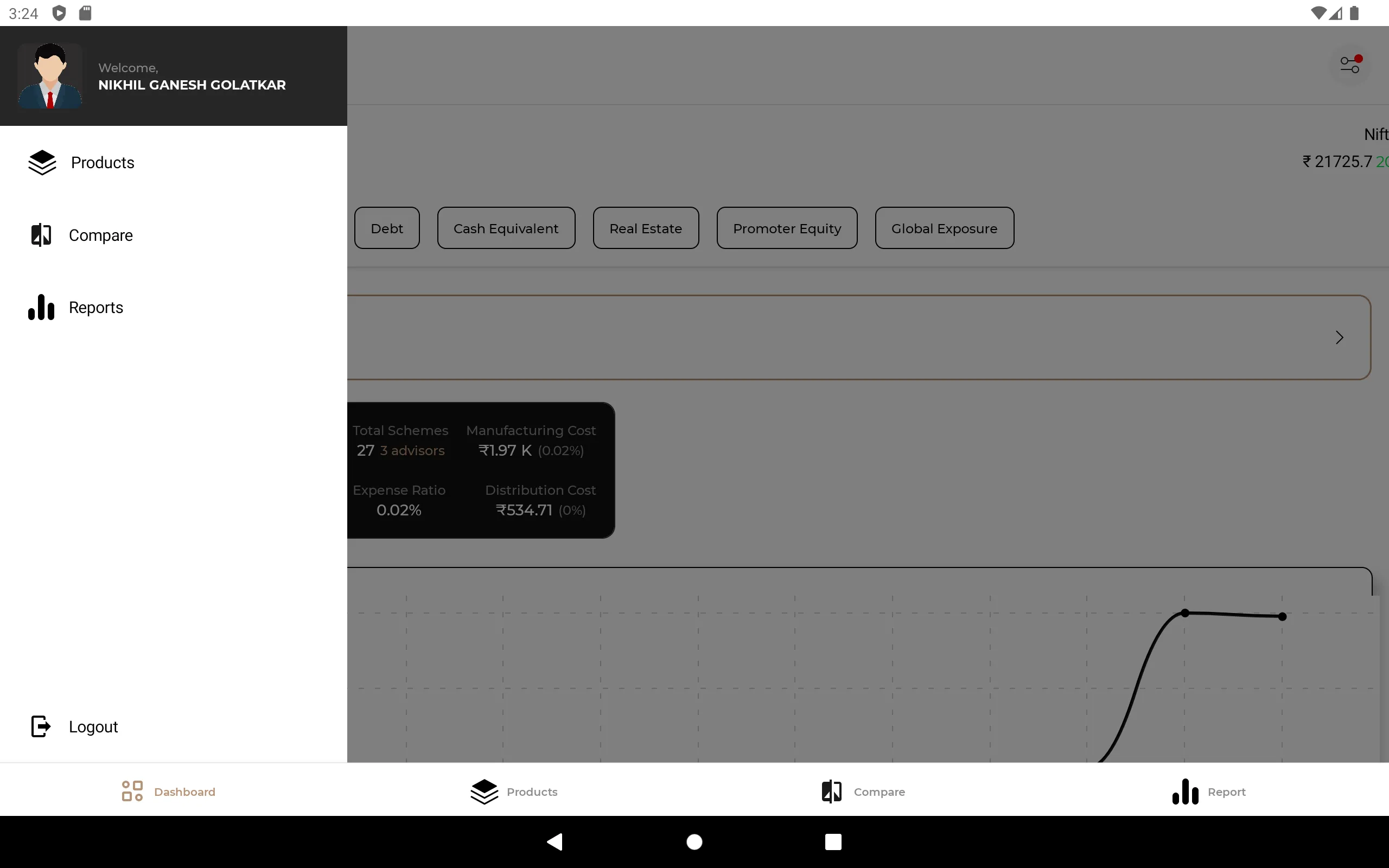Image resolution: width=1389 pixels, height=868 pixels.
Task: Toggle the Global Exposure category filter
Action: click(x=944, y=228)
